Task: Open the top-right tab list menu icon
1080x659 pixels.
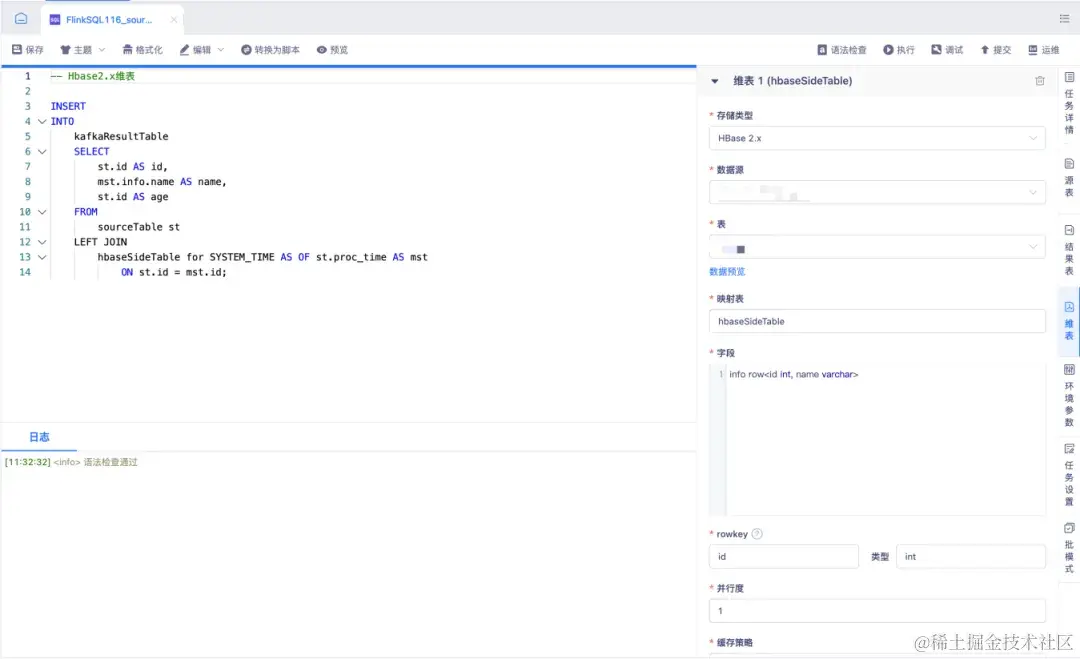Action: coord(1064,19)
